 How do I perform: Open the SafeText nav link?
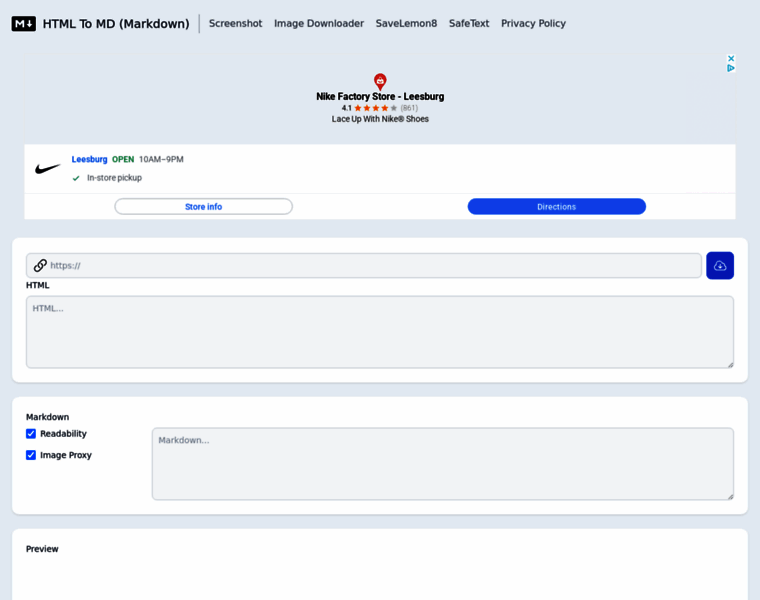(x=469, y=23)
